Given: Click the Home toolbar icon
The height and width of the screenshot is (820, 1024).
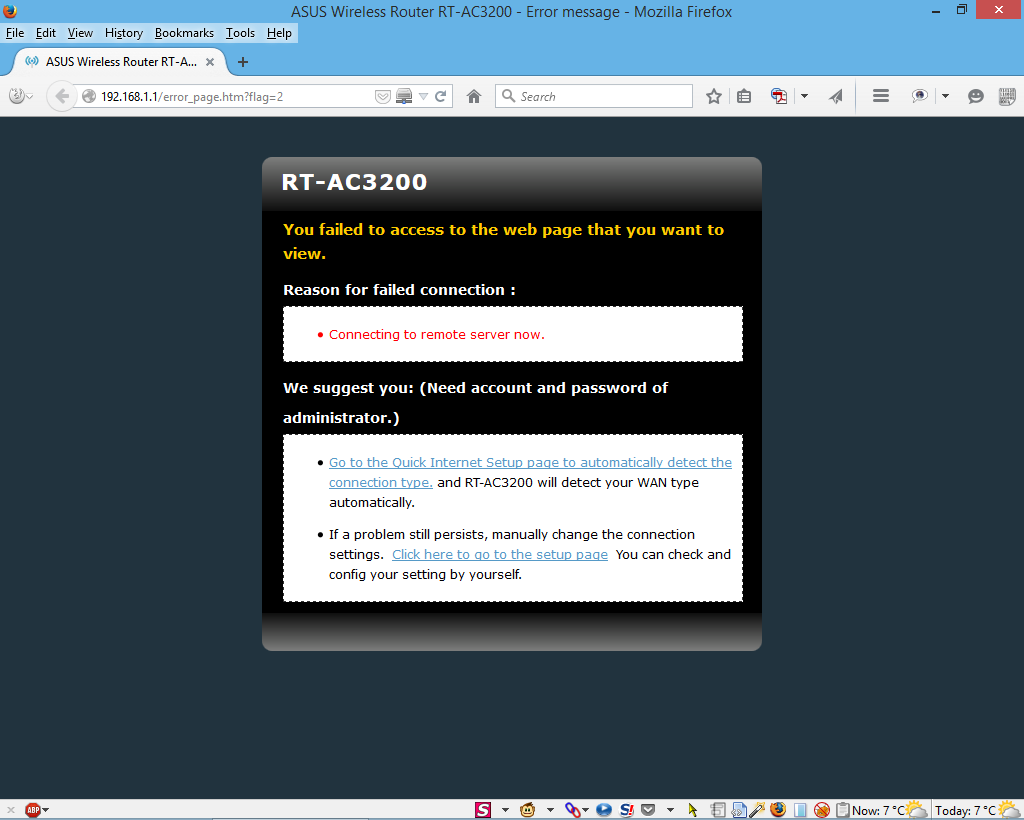Looking at the screenshot, I should coord(474,97).
